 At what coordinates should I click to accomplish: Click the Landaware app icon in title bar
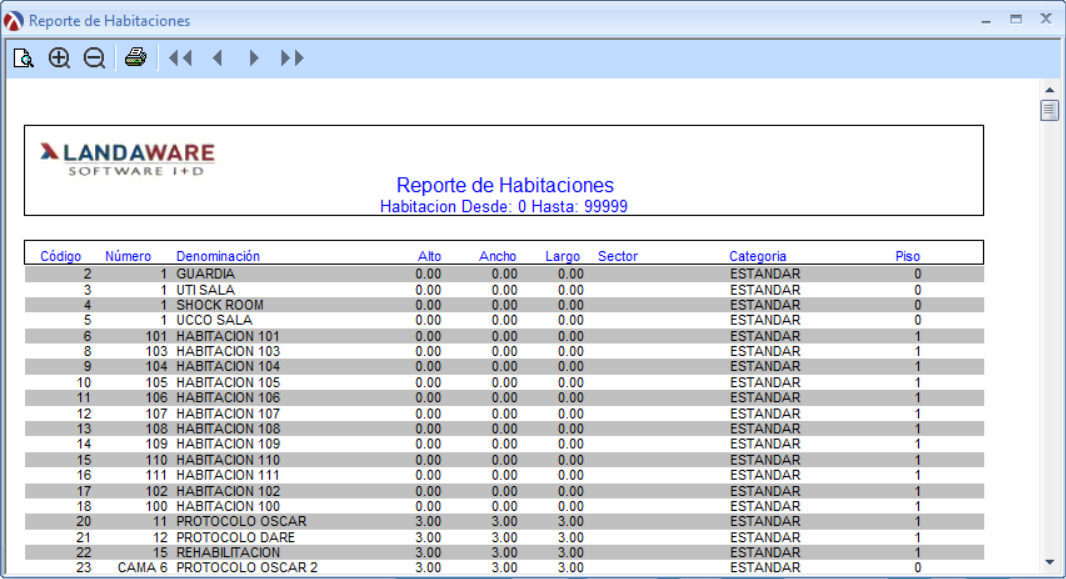14,21
